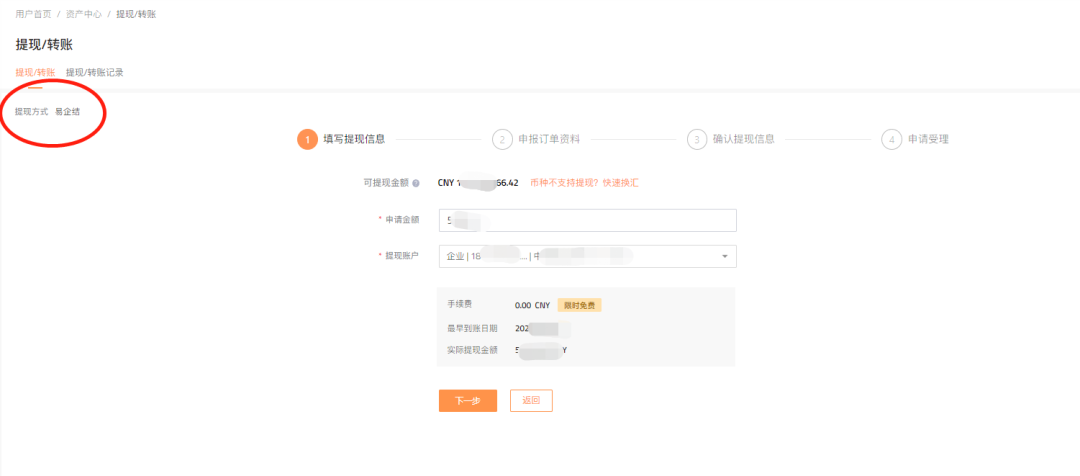Click the 手续费 label

click(x=459, y=304)
